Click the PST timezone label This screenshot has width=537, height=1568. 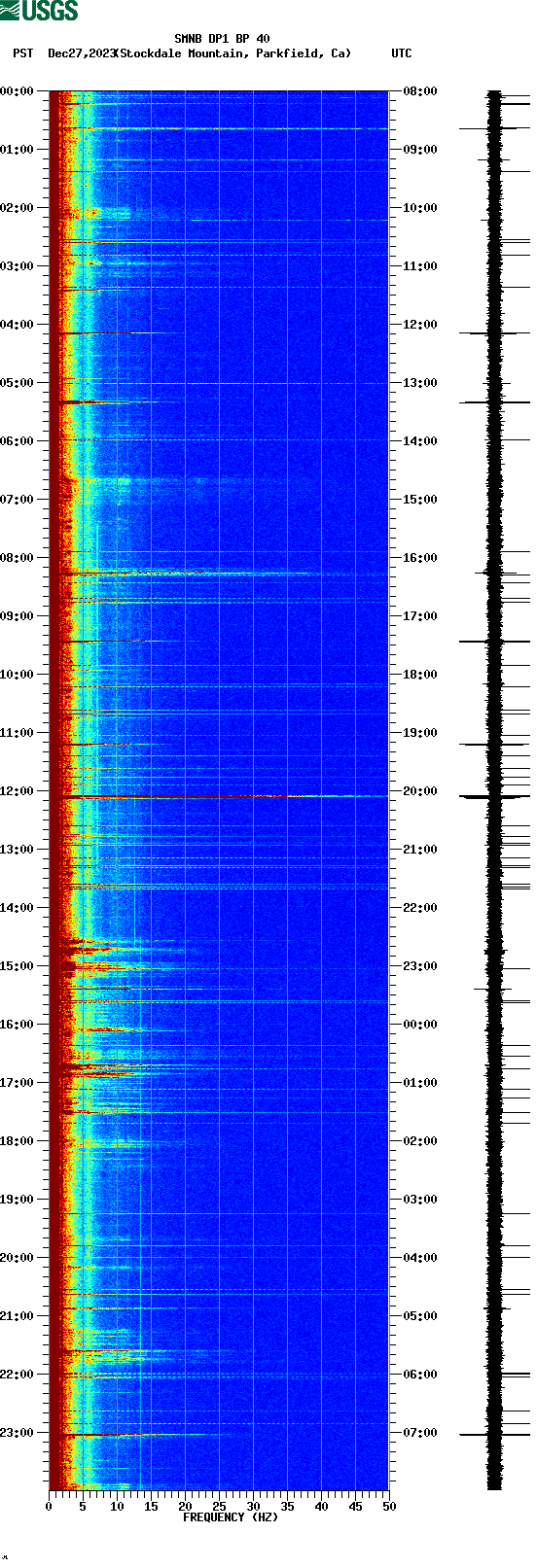[23, 53]
